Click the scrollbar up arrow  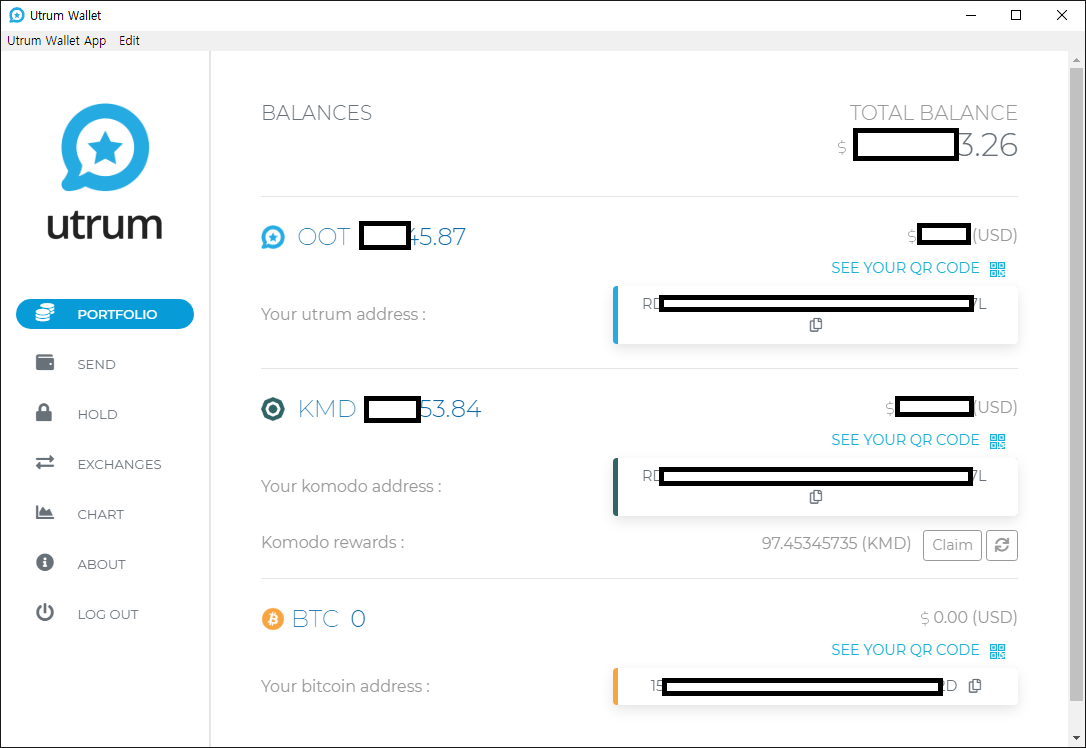tap(1076, 60)
